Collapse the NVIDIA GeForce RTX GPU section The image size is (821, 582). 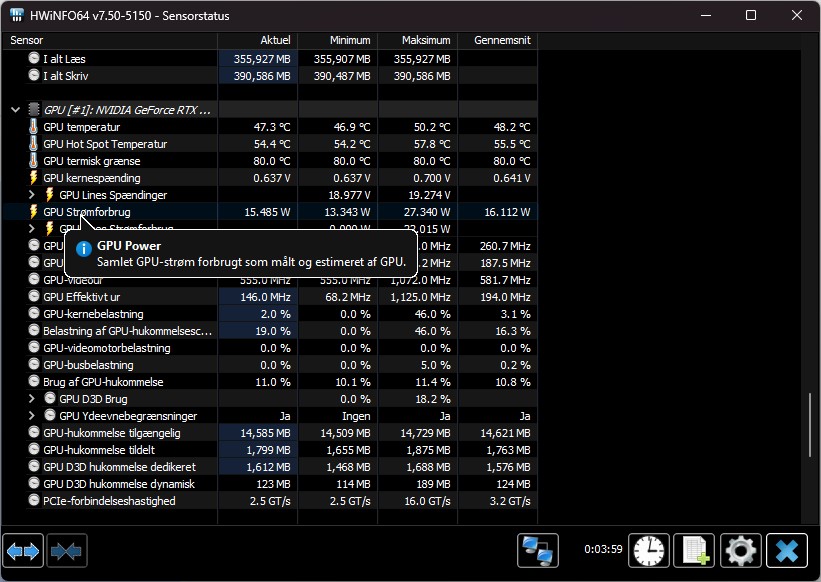point(13,110)
